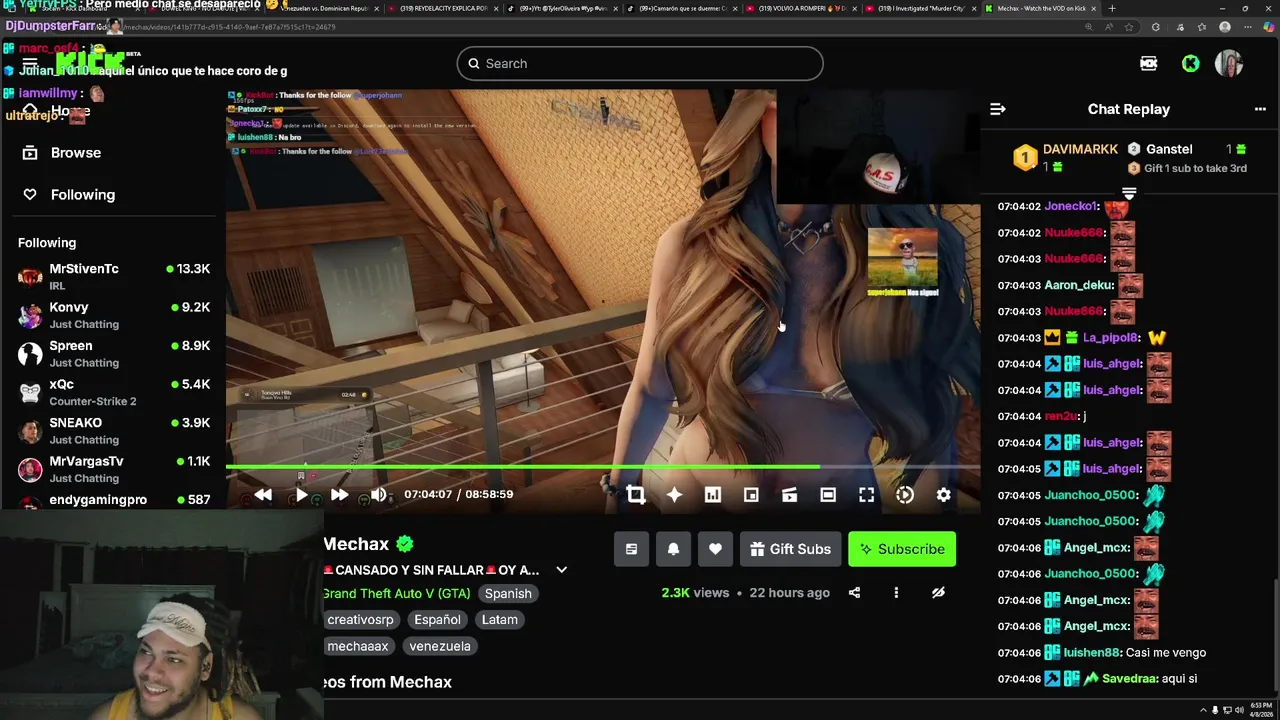Open SNEAKO channel in Following list
The width and height of the screenshot is (1280, 720).
pos(113,430)
